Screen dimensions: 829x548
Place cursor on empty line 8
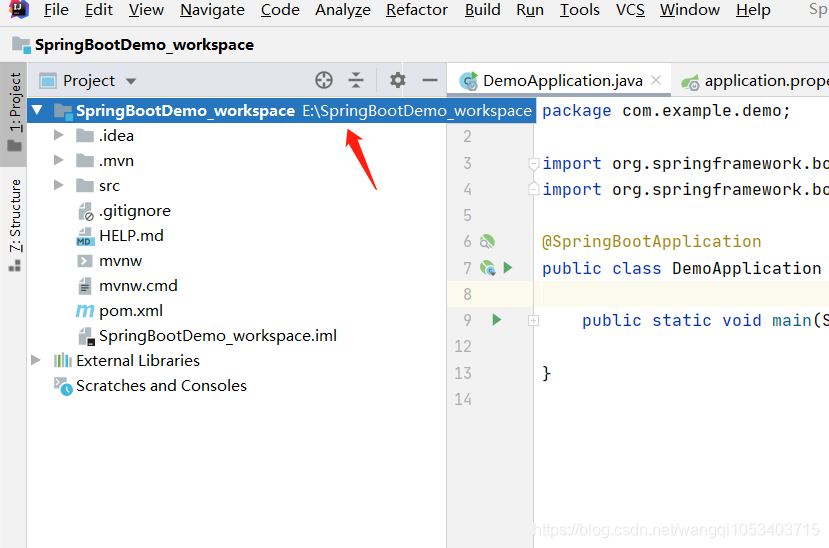pos(682,294)
